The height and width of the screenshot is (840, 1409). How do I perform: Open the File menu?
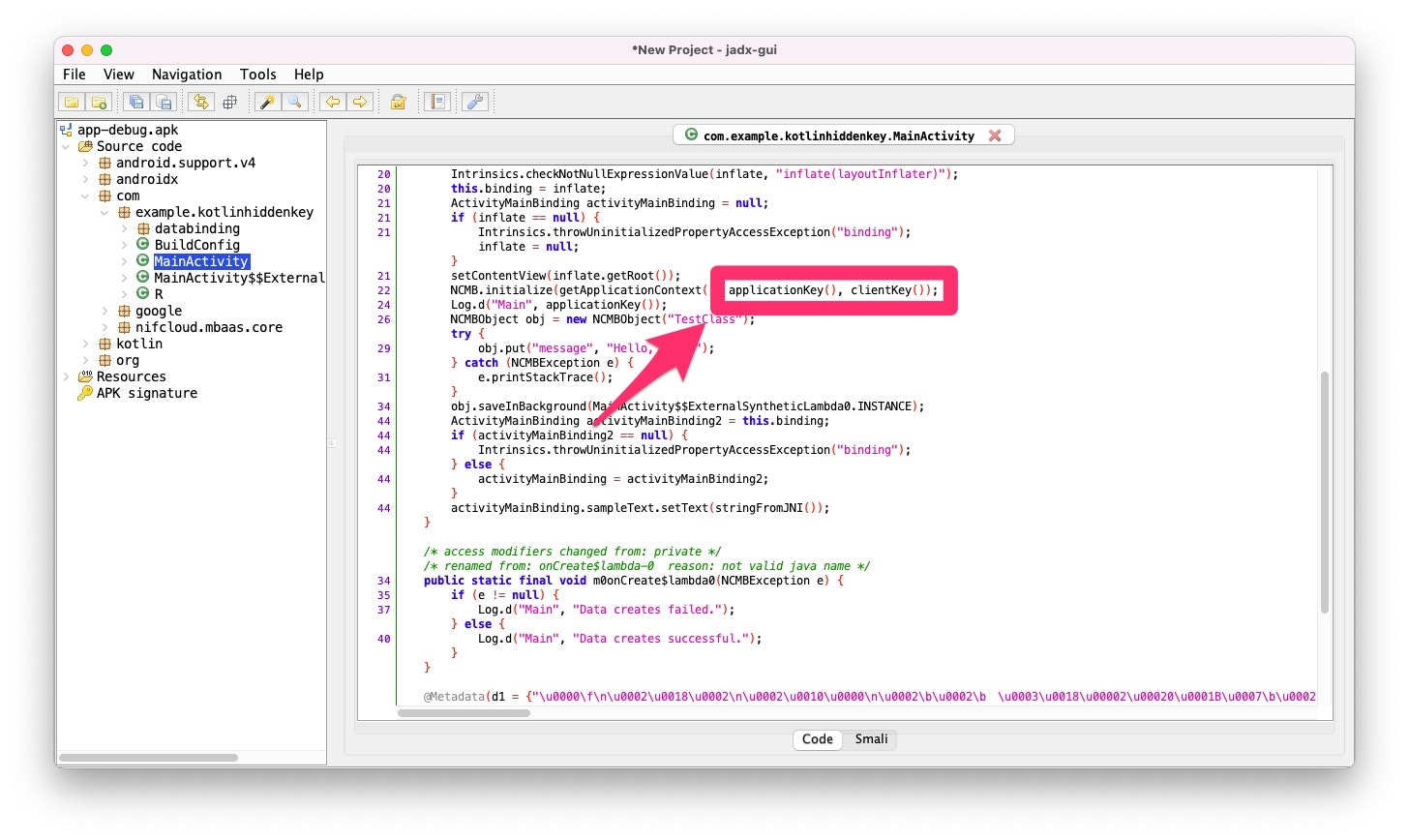[75, 75]
